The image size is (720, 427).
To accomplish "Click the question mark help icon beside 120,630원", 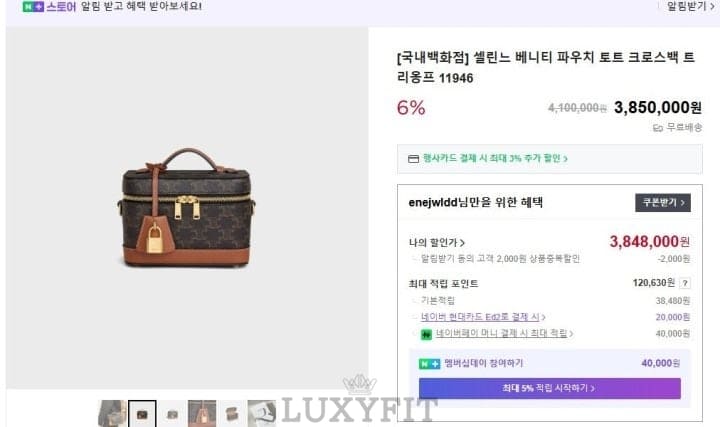I will click(x=685, y=283).
